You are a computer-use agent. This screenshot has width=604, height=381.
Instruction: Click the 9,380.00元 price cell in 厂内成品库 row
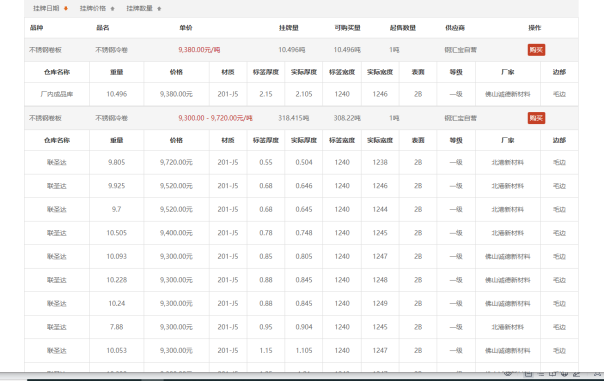[x=176, y=94]
